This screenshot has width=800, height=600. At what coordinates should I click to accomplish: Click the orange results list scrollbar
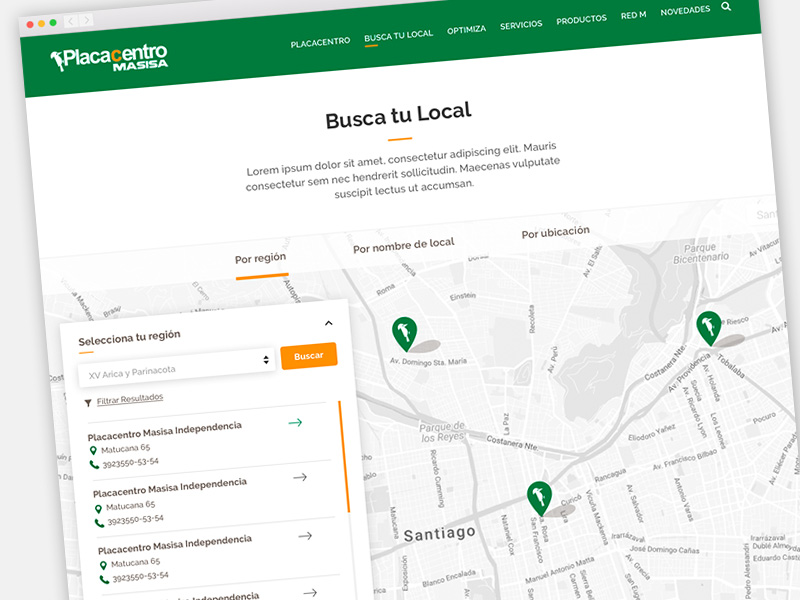click(x=344, y=457)
